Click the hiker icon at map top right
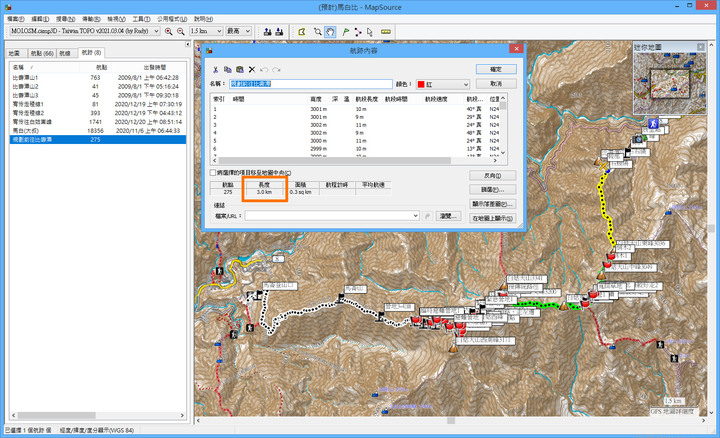The image size is (720, 438). pyautogui.click(x=653, y=123)
